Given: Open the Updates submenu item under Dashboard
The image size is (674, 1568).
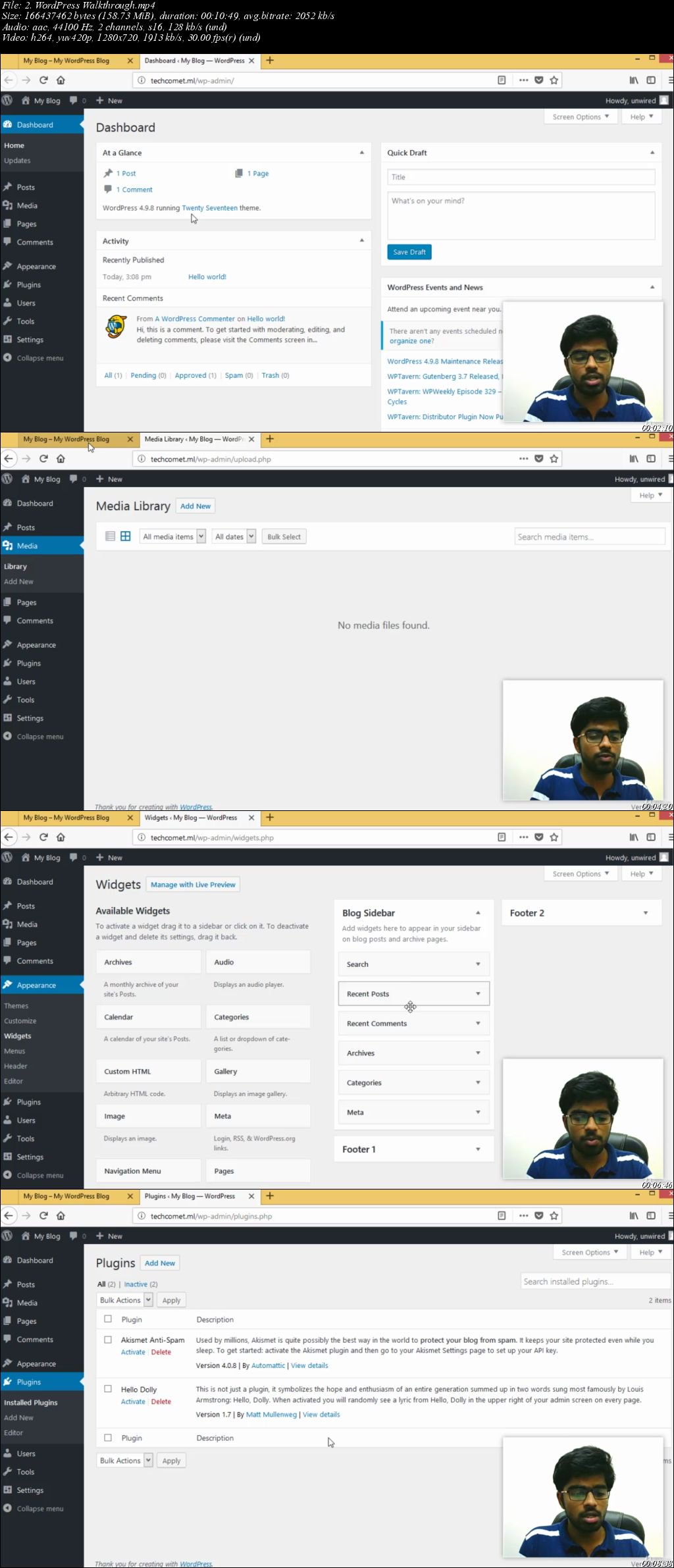Looking at the screenshot, I should tap(17, 161).
